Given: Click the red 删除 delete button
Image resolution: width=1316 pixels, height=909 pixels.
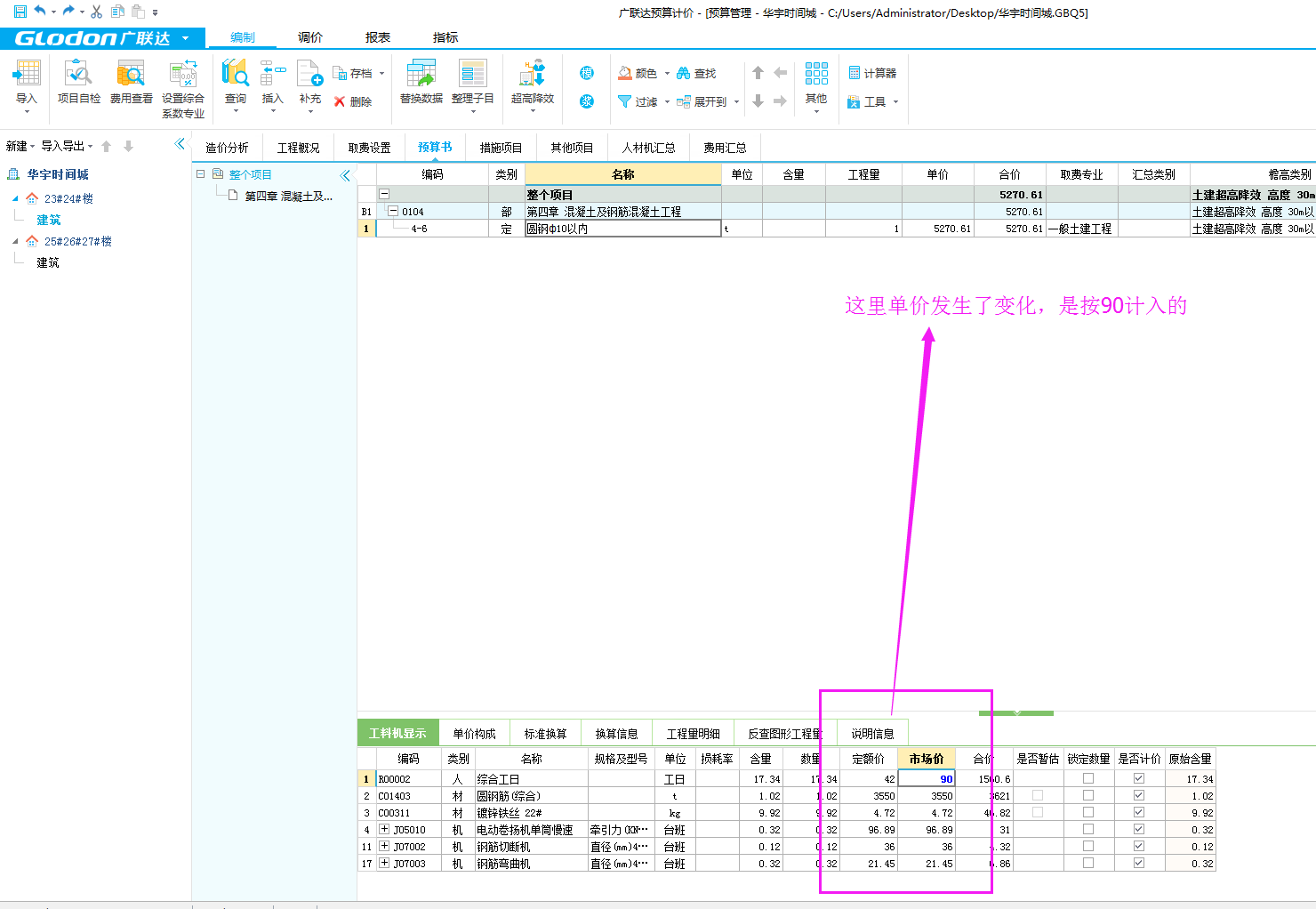Looking at the screenshot, I should pos(353,101).
